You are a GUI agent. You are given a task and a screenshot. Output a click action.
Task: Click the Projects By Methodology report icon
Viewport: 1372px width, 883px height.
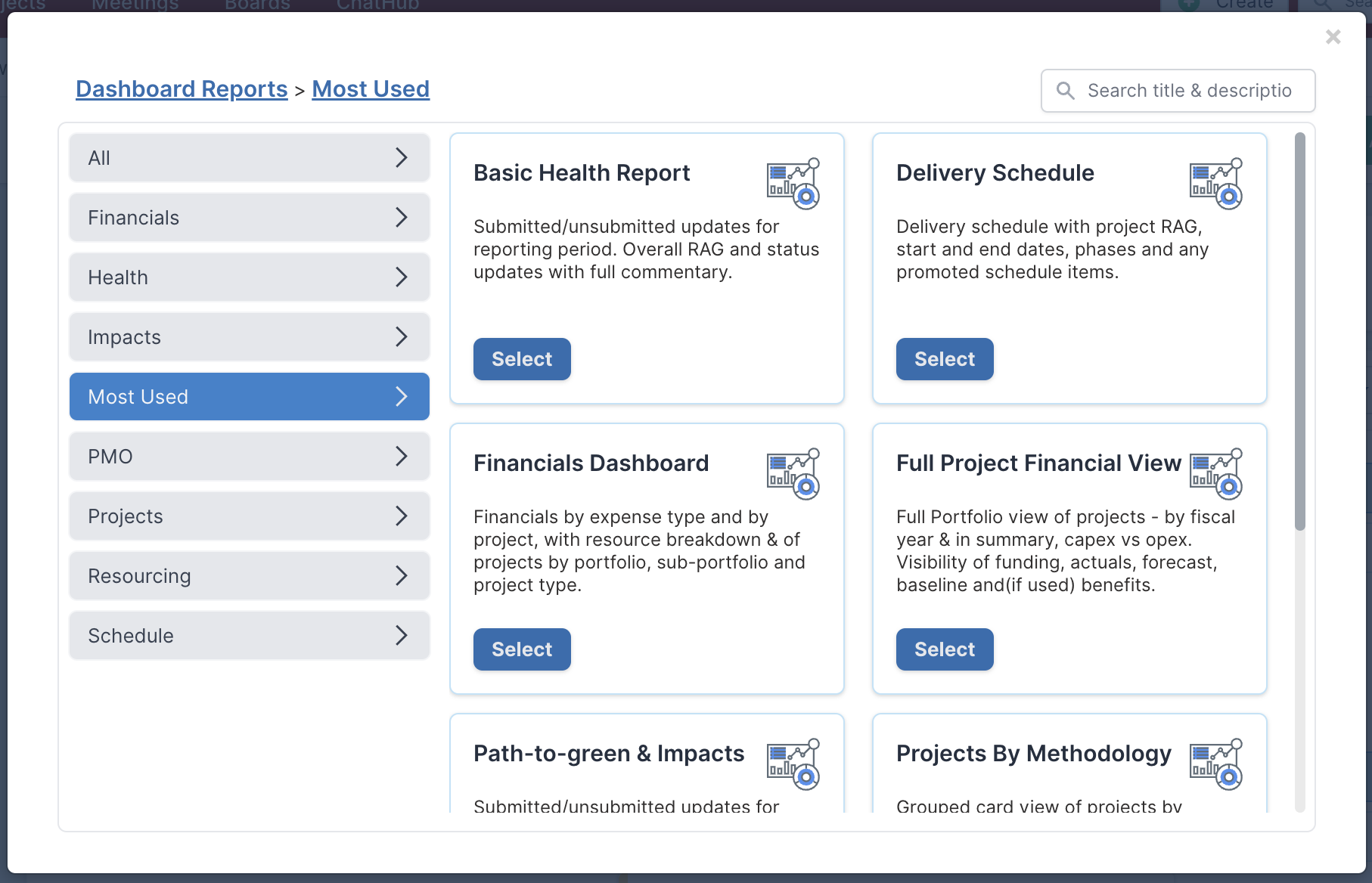1216,764
